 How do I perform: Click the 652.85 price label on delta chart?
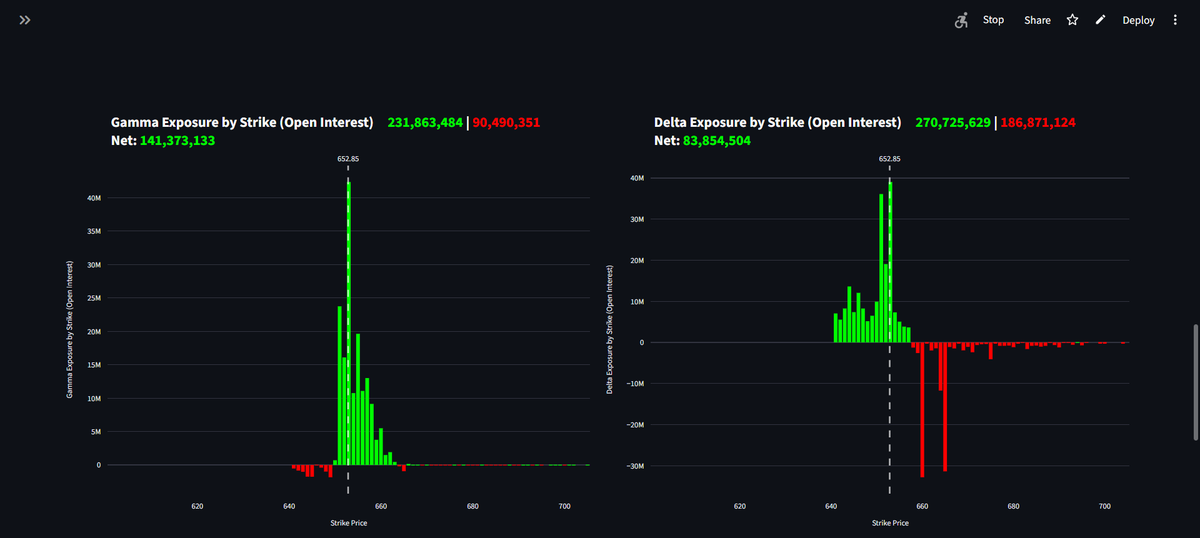(x=889, y=158)
